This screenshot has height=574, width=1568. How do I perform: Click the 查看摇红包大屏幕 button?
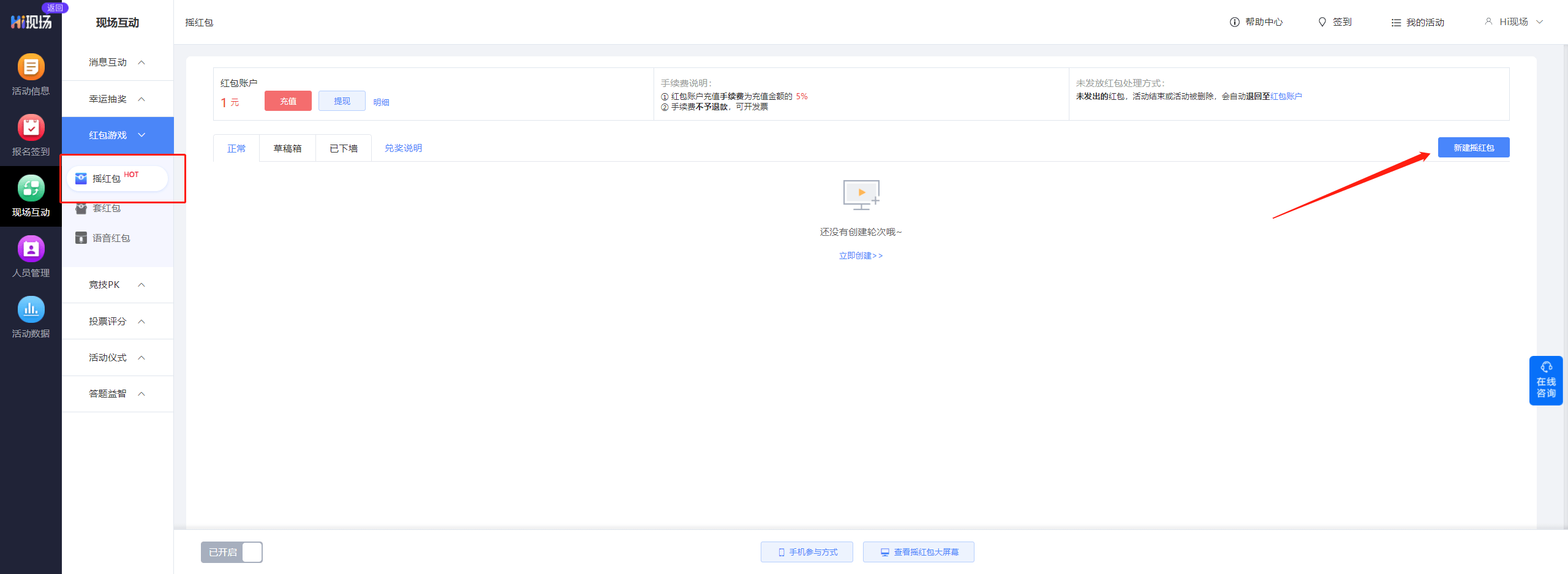click(x=918, y=552)
